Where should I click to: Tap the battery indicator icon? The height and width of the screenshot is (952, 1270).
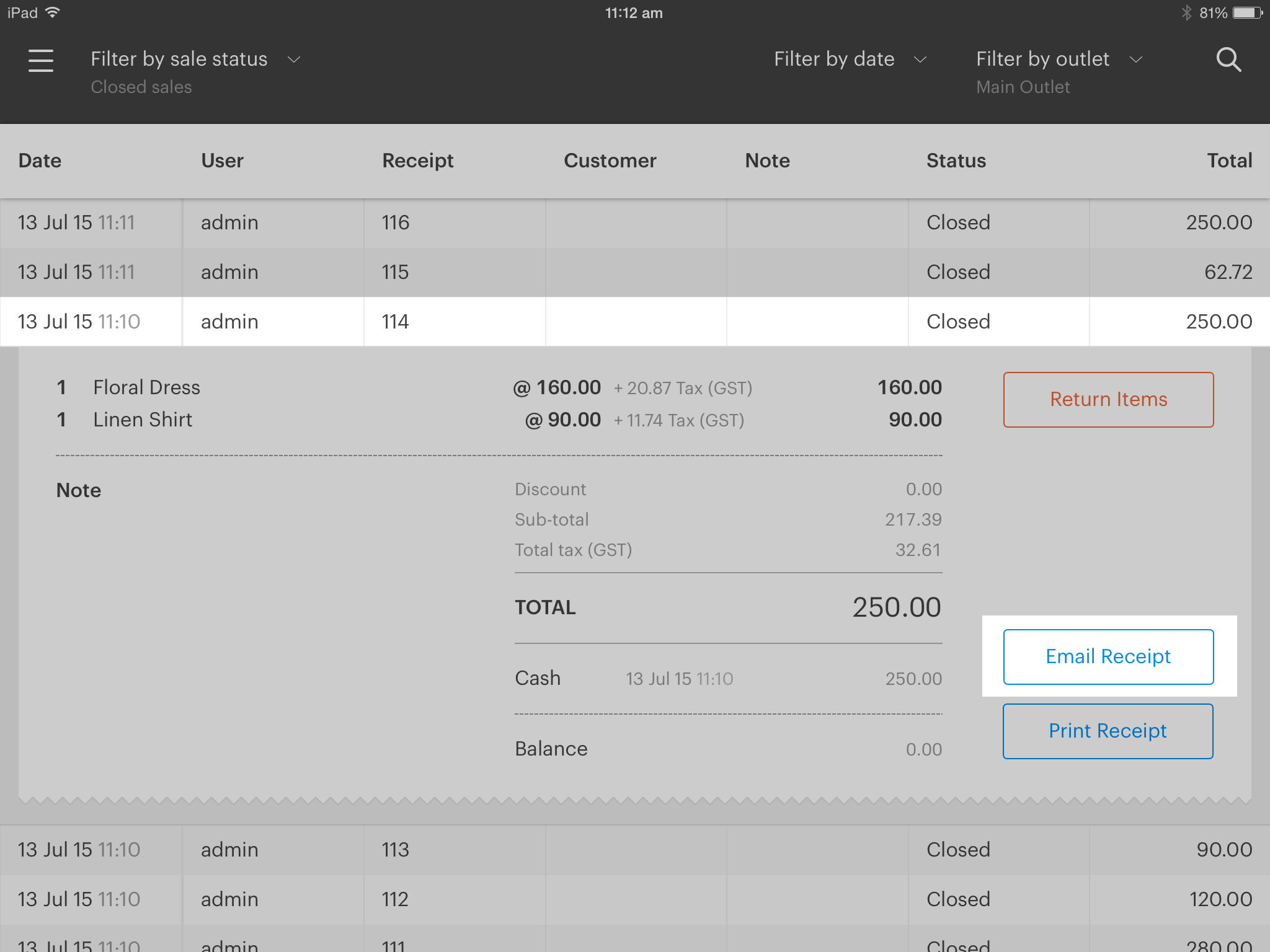[x=1247, y=13]
